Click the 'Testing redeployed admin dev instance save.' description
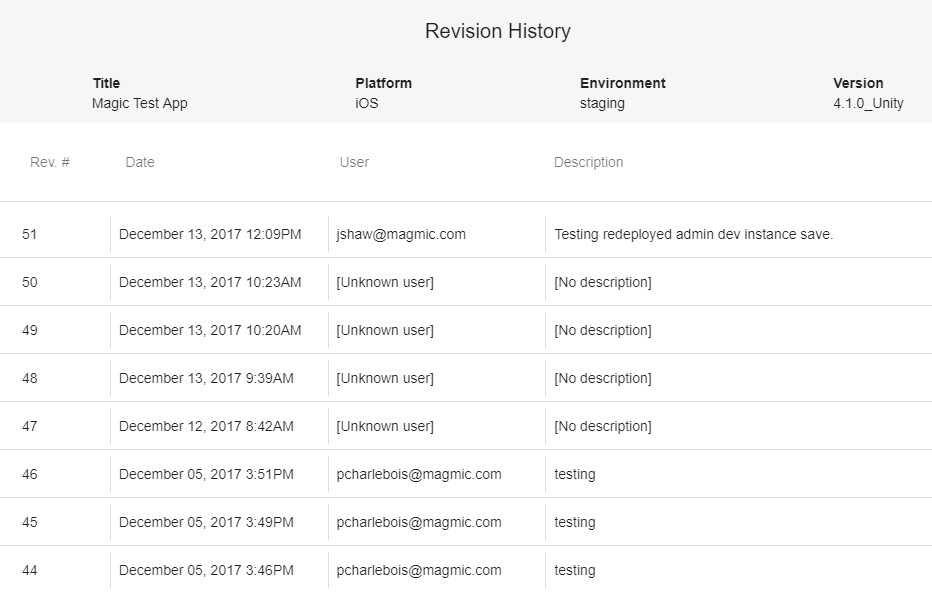The height and width of the screenshot is (592, 932). click(693, 234)
